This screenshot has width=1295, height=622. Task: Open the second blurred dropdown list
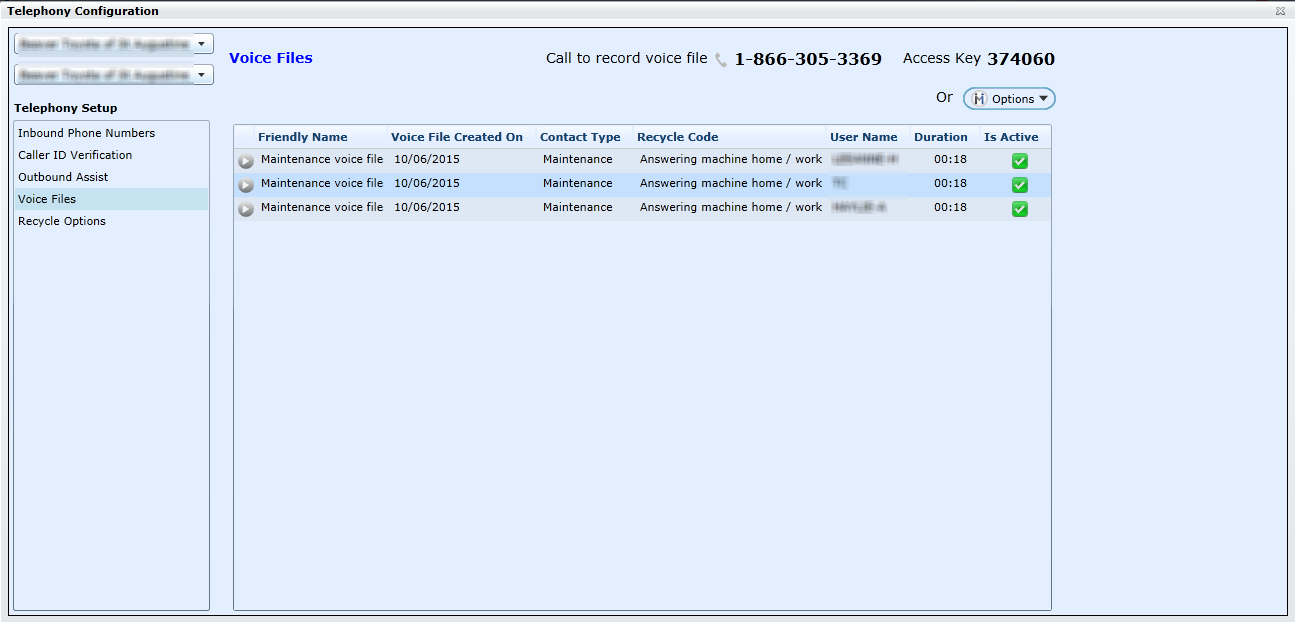pyautogui.click(x=202, y=75)
